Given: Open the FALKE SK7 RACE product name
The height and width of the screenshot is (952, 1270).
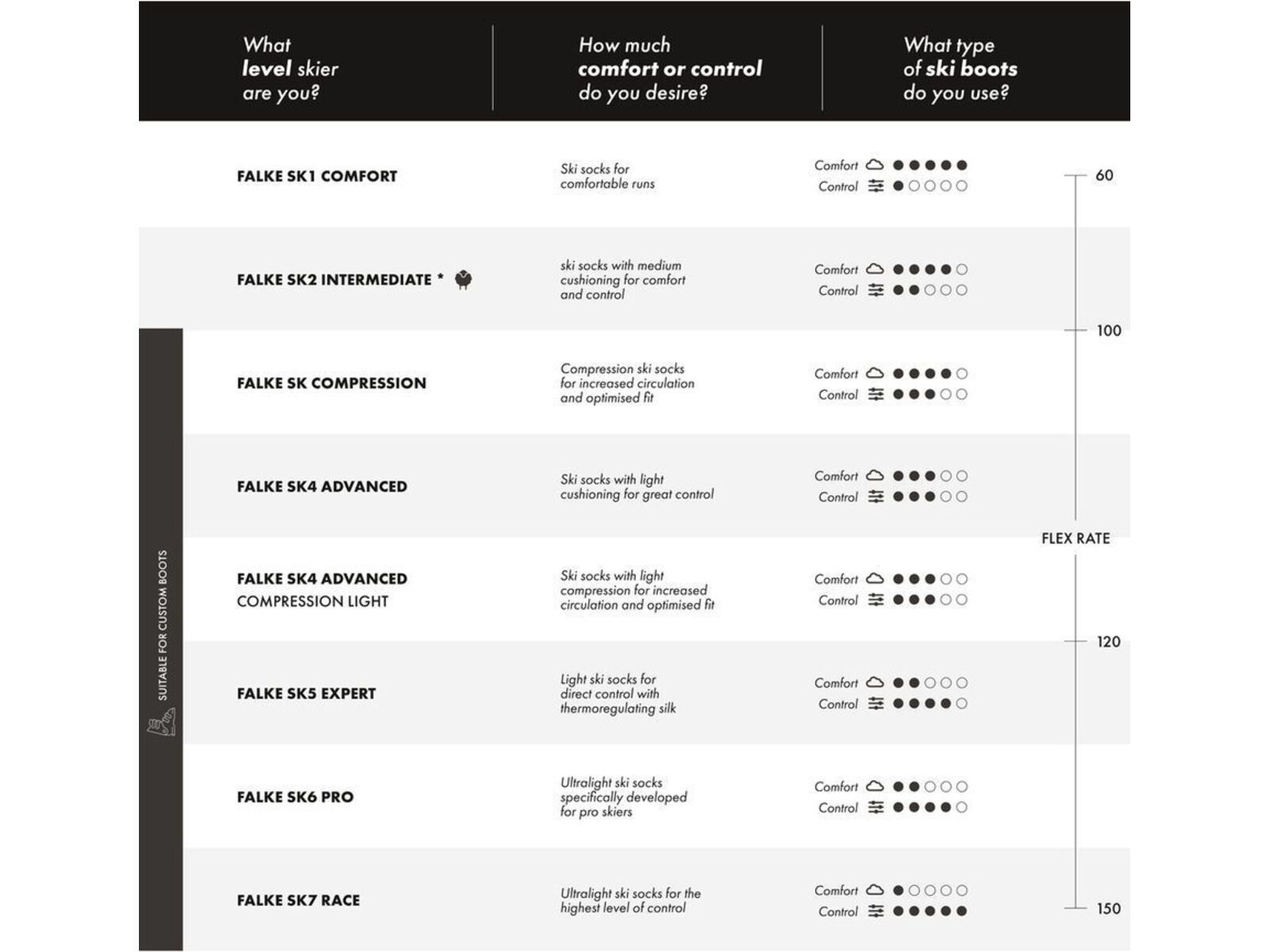Looking at the screenshot, I should click(298, 900).
